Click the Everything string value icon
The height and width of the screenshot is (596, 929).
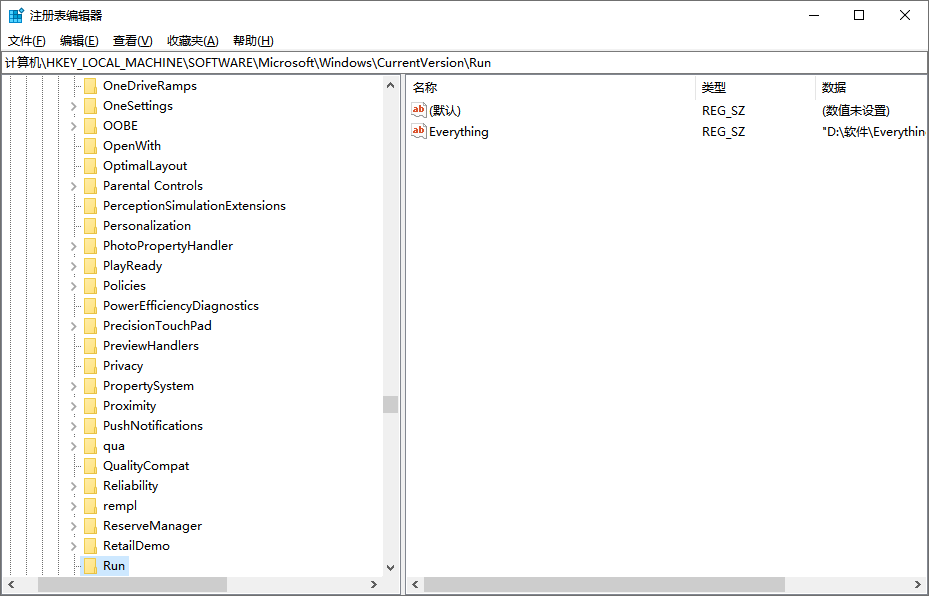coord(419,132)
